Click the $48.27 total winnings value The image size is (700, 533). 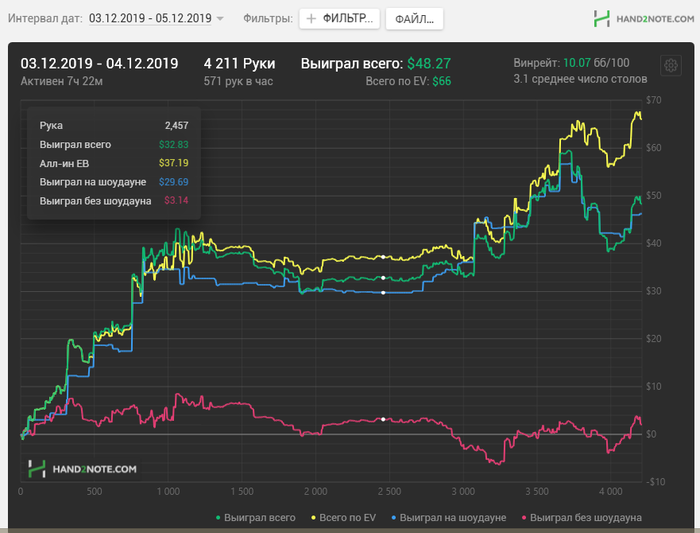click(x=429, y=64)
